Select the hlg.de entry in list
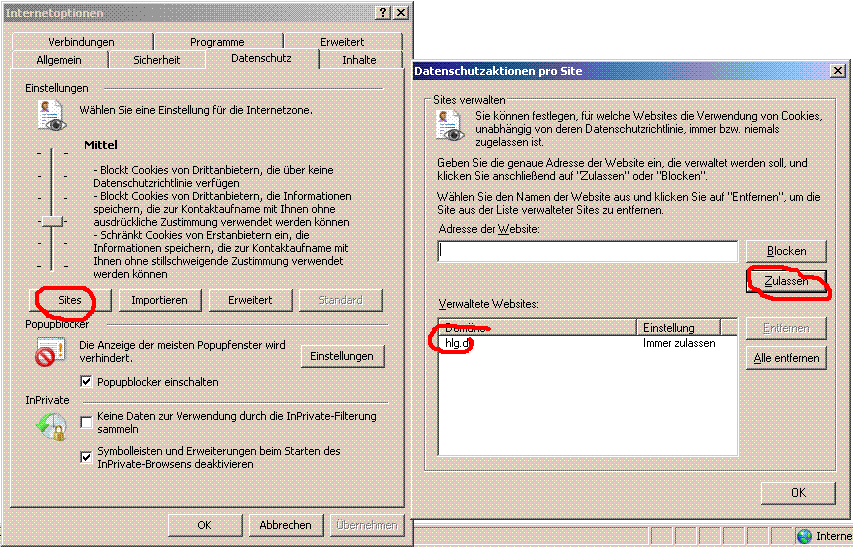The height and width of the screenshot is (547, 853). [x=458, y=343]
